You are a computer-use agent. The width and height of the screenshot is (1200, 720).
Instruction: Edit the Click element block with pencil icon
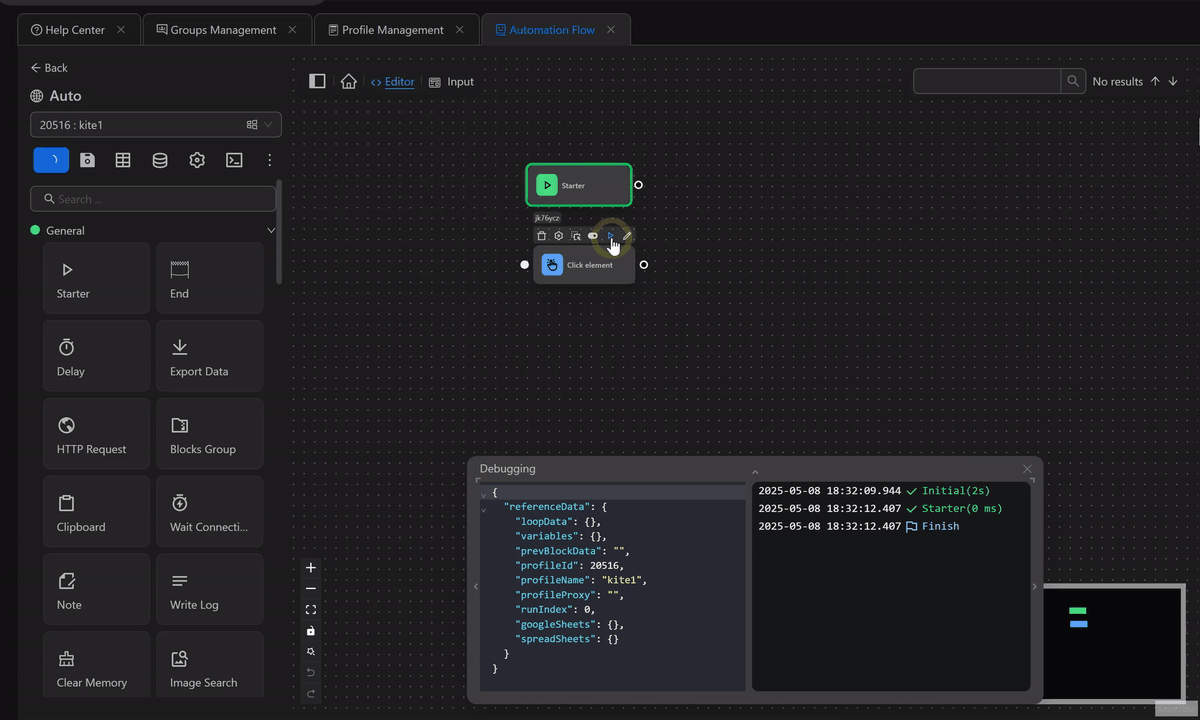pos(627,236)
